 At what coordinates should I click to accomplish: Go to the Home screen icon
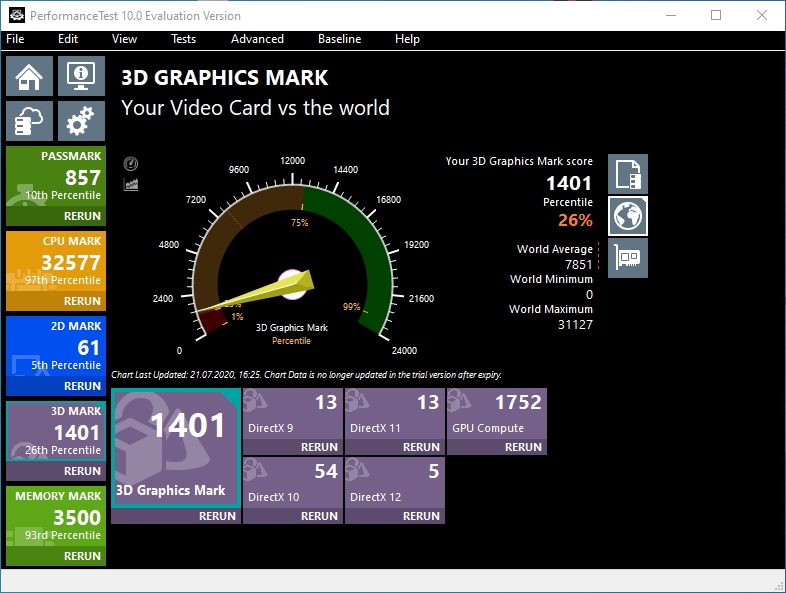click(x=29, y=76)
